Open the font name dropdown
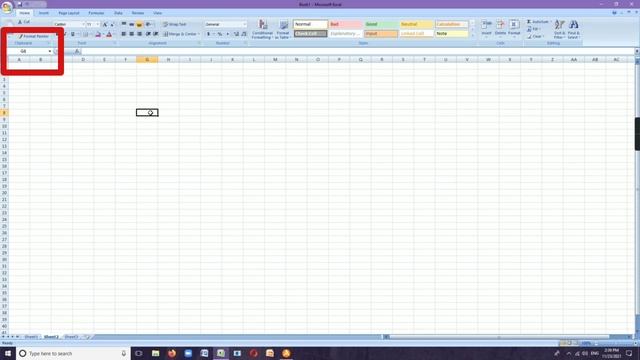The image size is (640, 360). click(x=83, y=24)
